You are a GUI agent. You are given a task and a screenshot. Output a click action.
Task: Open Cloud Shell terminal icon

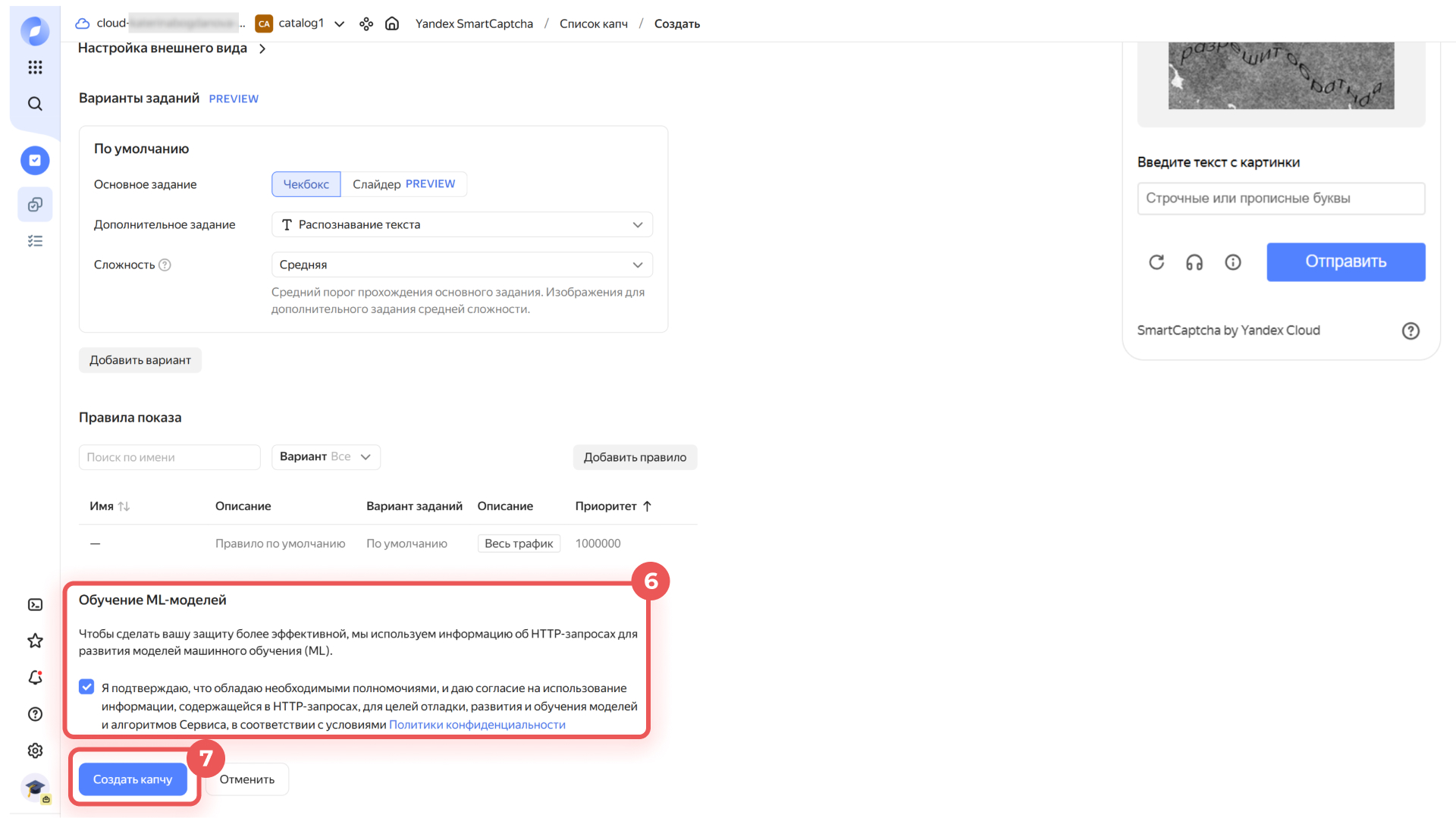35,605
